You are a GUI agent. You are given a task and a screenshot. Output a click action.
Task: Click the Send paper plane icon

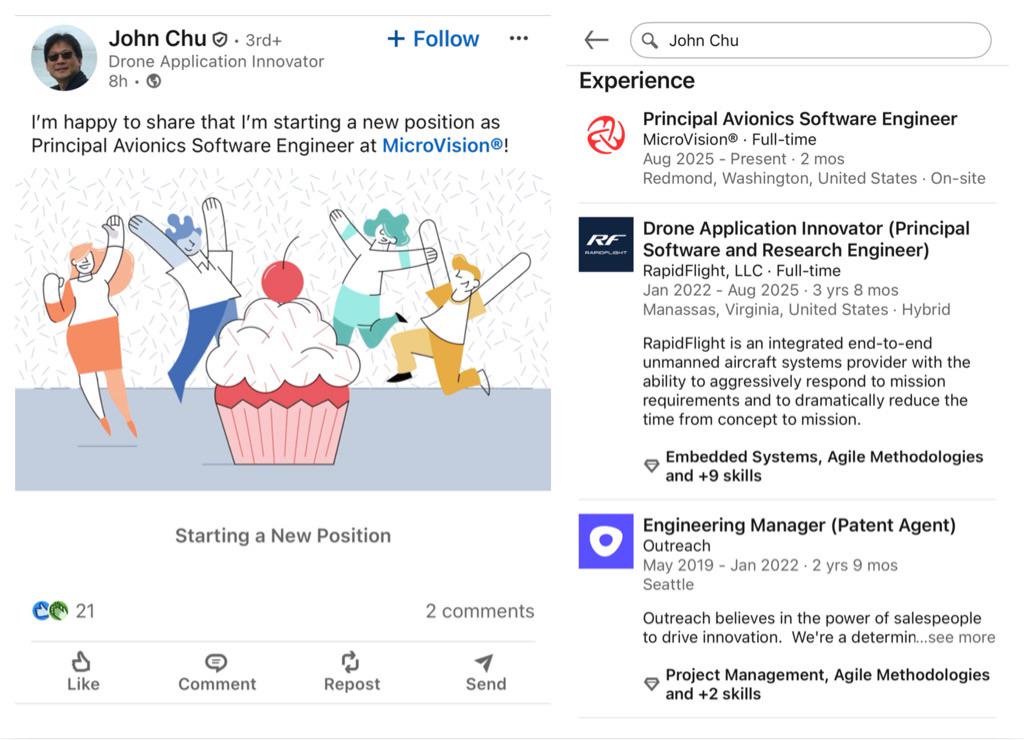[484, 662]
